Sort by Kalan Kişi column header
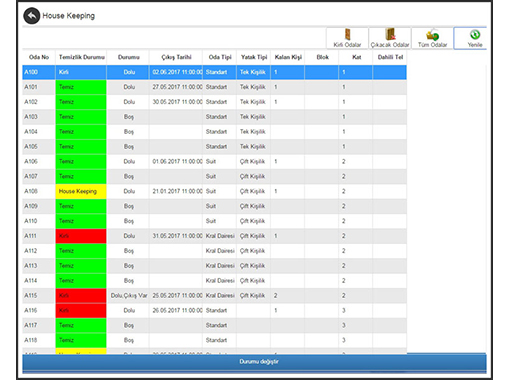This screenshot has width=510, height=380. point(288,57)
